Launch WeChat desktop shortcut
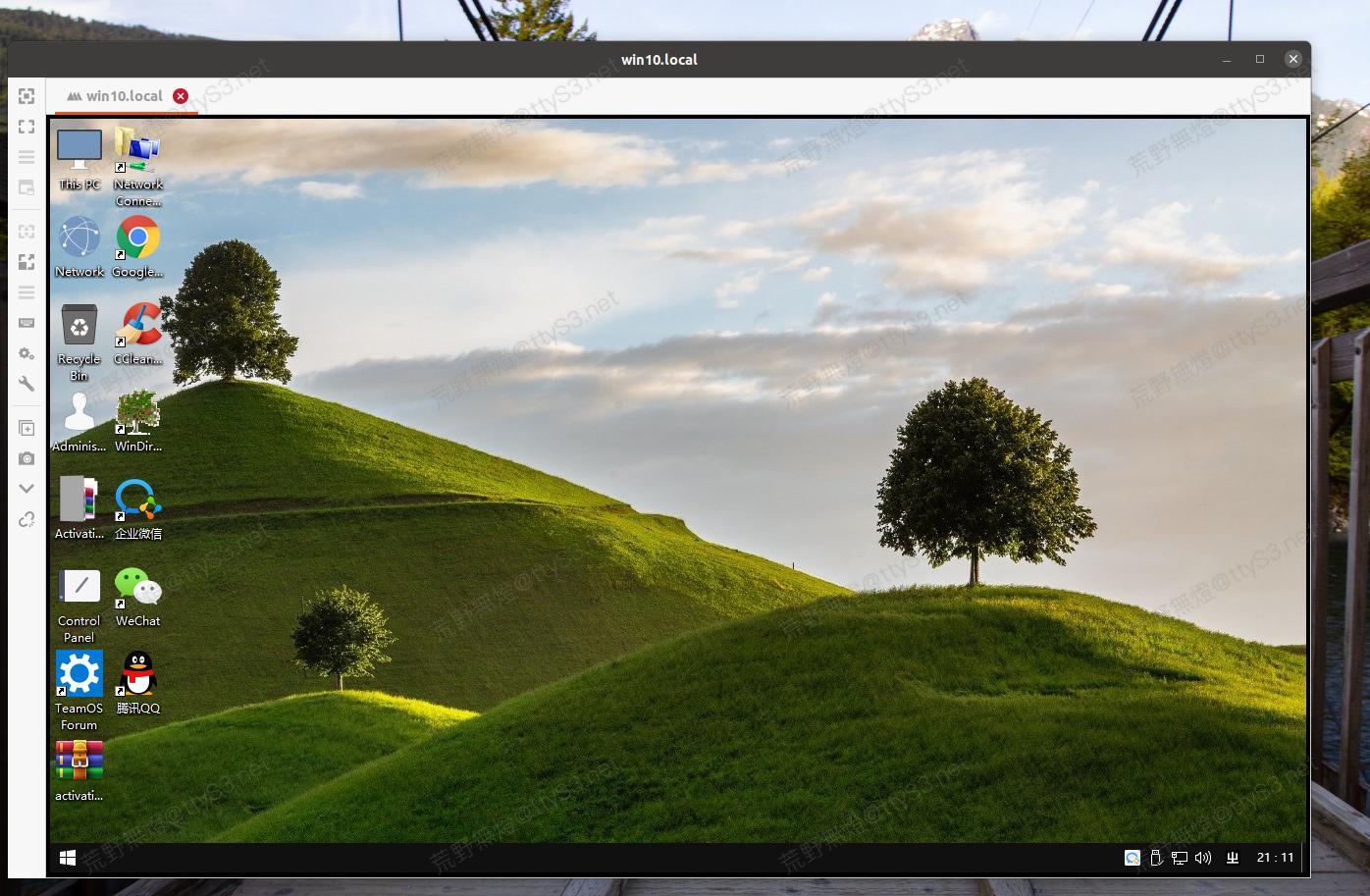Screen dimensions: 1370x896 (x=137, y=596)
